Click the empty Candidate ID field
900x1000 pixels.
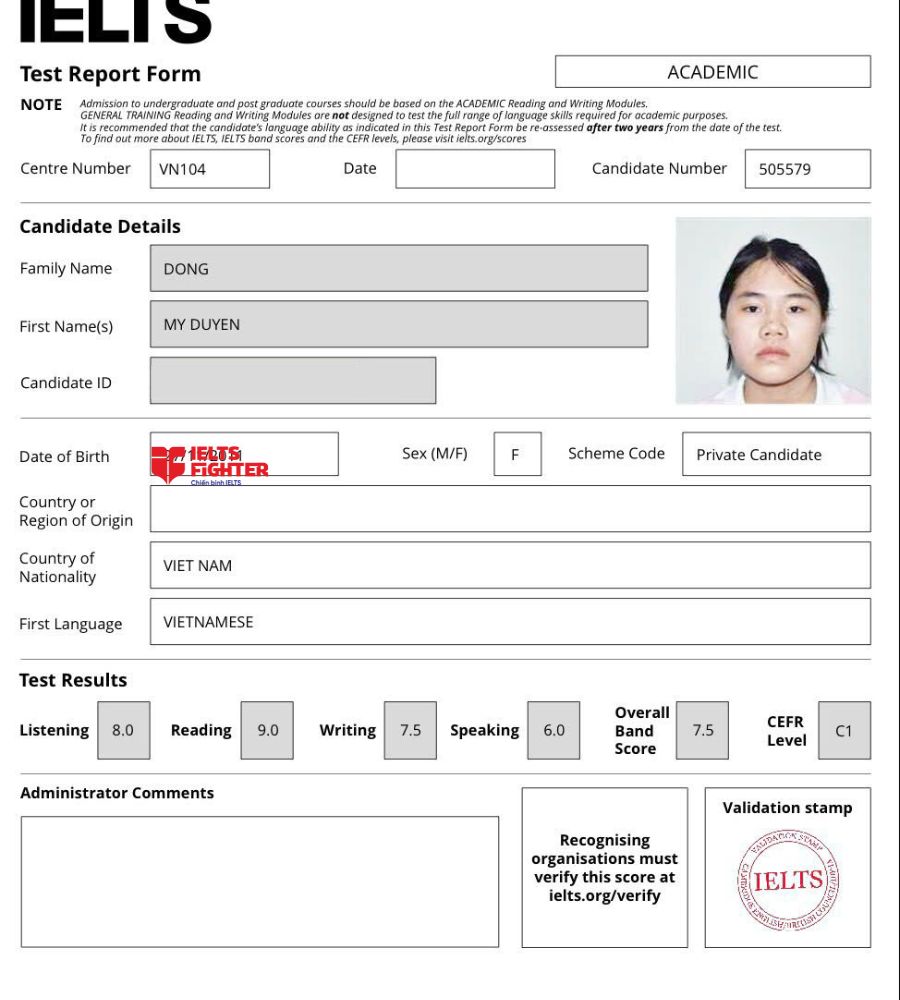click(x=293, y=381)
